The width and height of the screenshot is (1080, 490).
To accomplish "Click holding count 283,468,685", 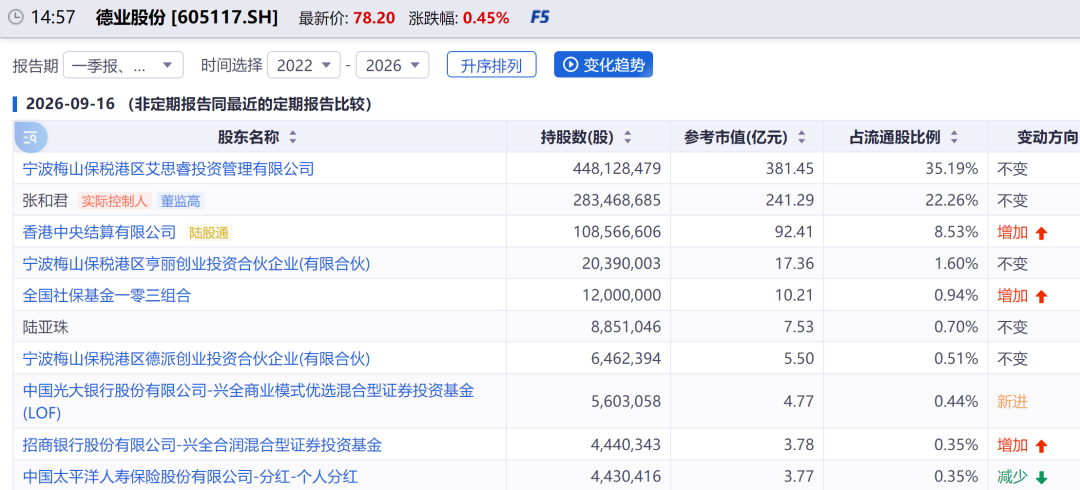I will click(x=616, y=201).
